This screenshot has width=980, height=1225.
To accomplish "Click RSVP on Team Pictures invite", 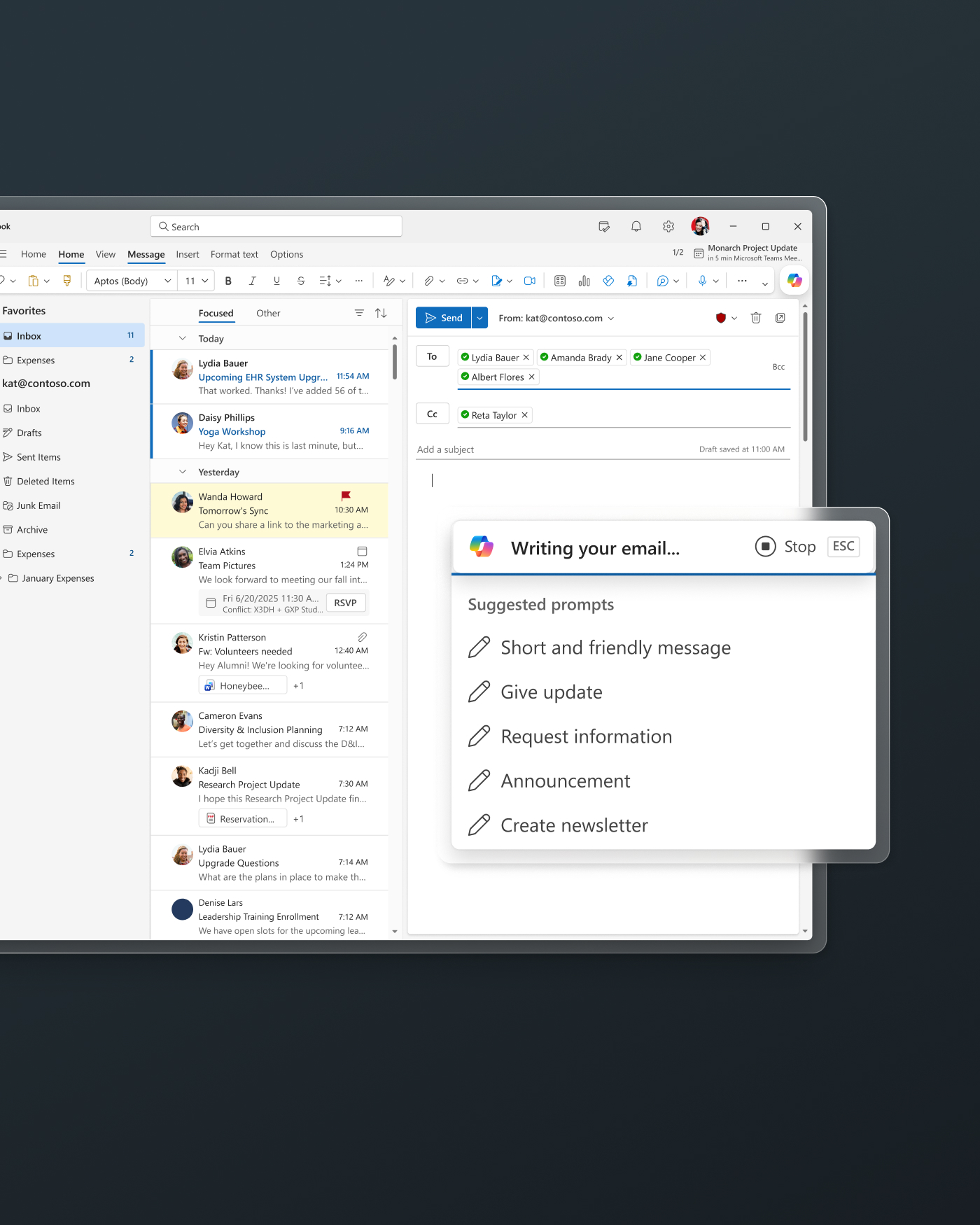I will click(x=345, y=603).
